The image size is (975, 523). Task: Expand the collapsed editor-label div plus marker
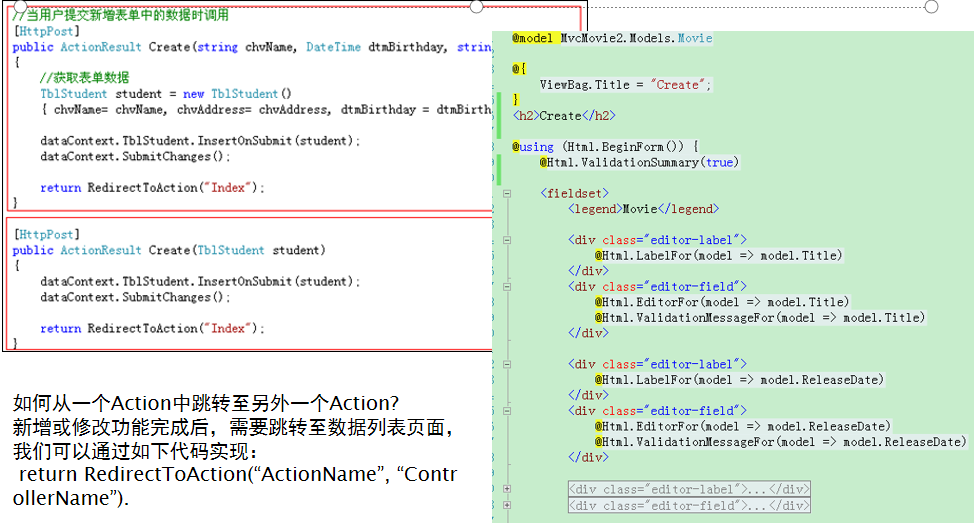[507, 489]
